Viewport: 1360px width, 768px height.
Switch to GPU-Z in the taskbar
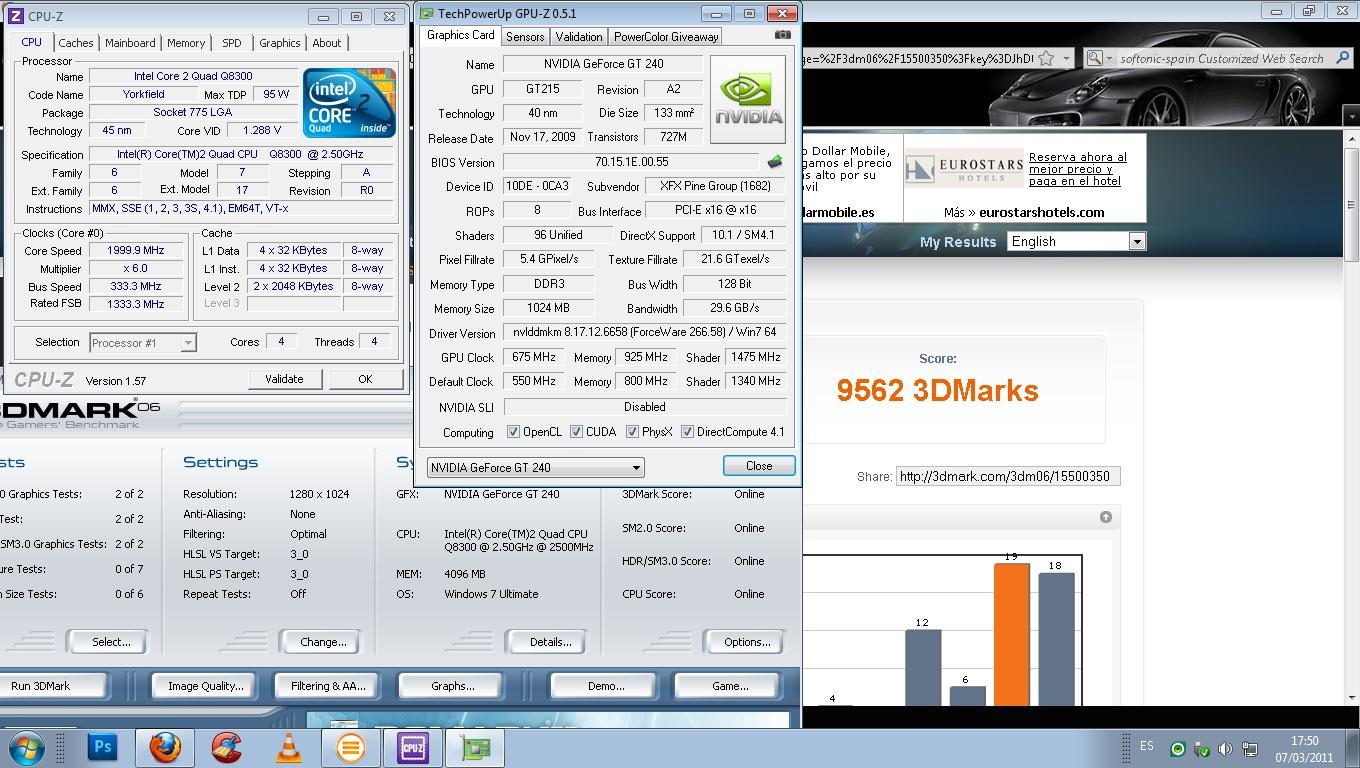(x=474, y=747)
